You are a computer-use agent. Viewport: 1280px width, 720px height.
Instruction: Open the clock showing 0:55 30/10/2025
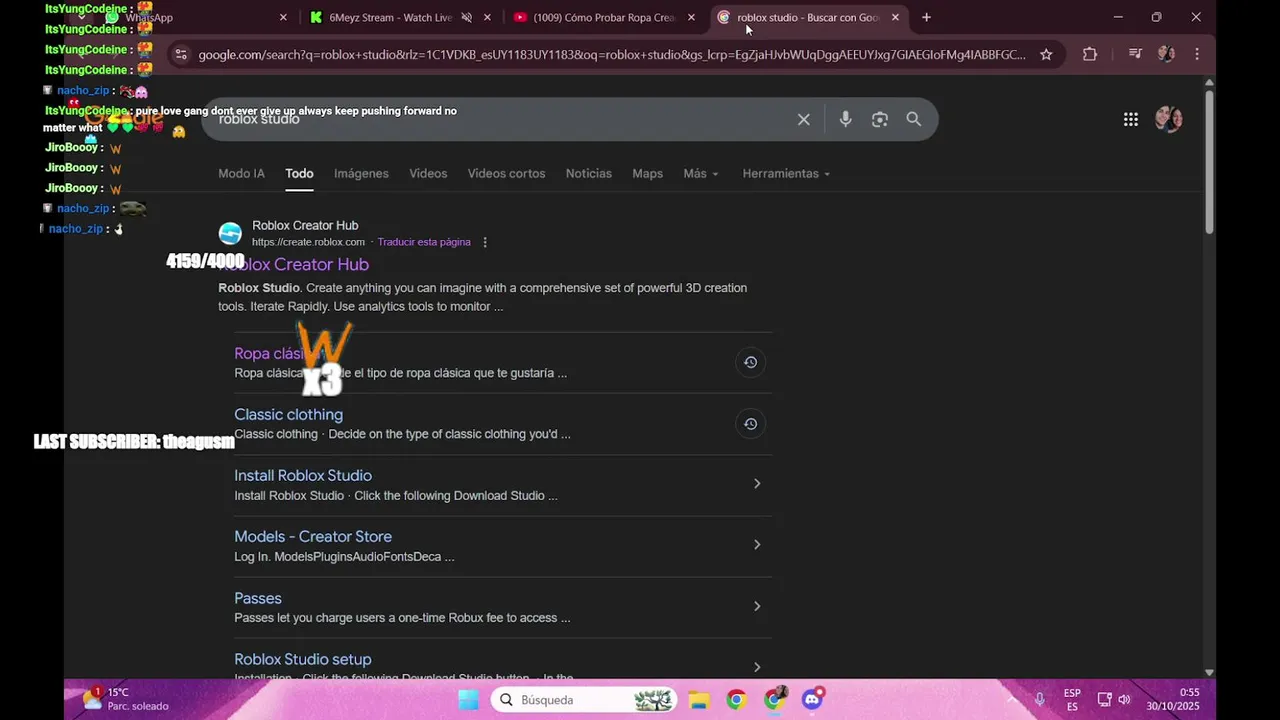pos(1175,699)
